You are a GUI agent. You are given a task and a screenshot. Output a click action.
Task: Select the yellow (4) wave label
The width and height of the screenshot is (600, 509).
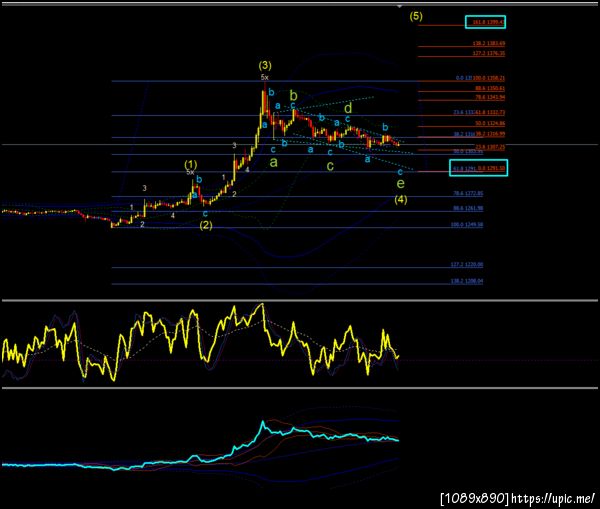click(x=401, y=199)
